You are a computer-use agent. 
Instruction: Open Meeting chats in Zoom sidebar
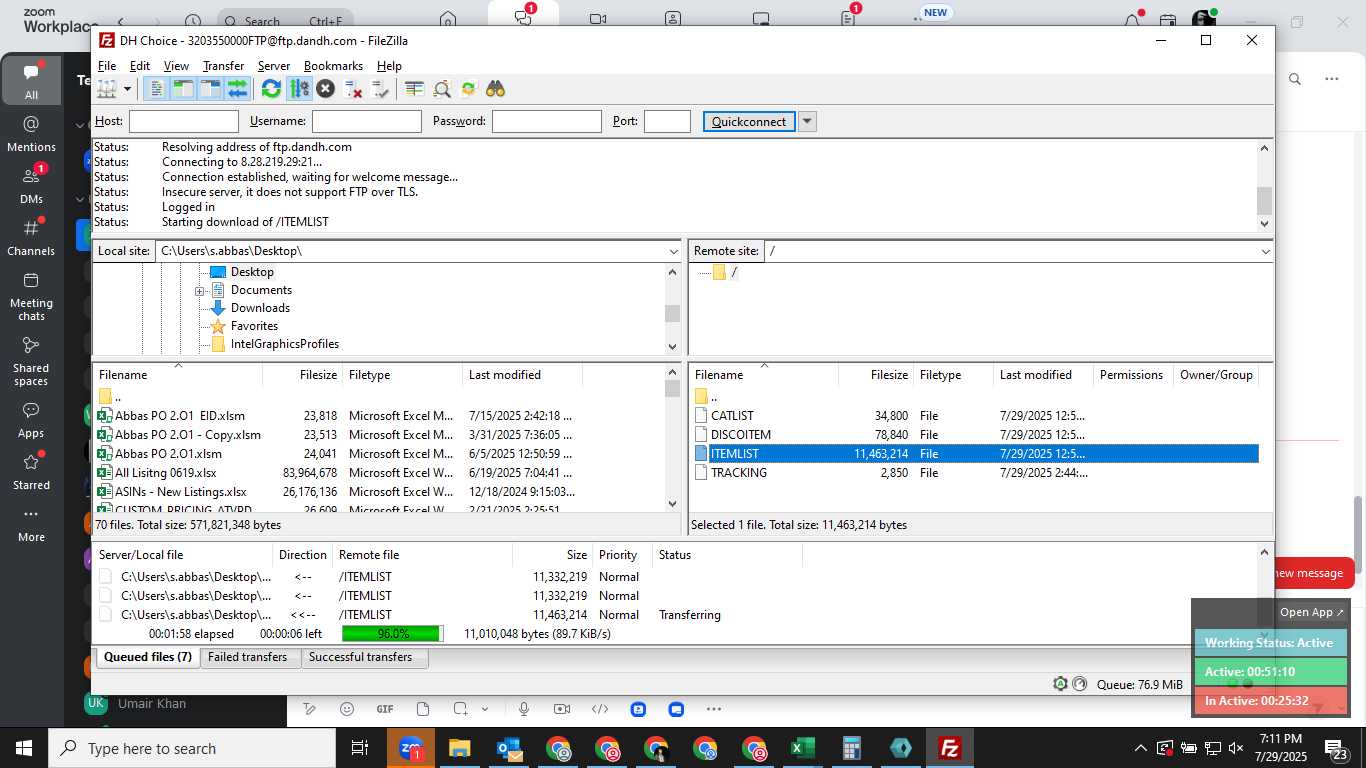tap(31, 296)
